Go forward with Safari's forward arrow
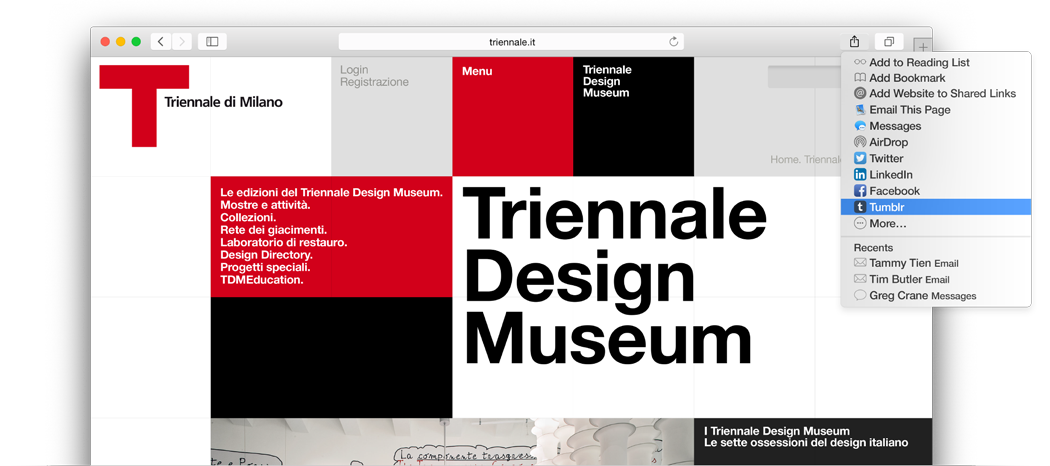 tap(182, 42)
